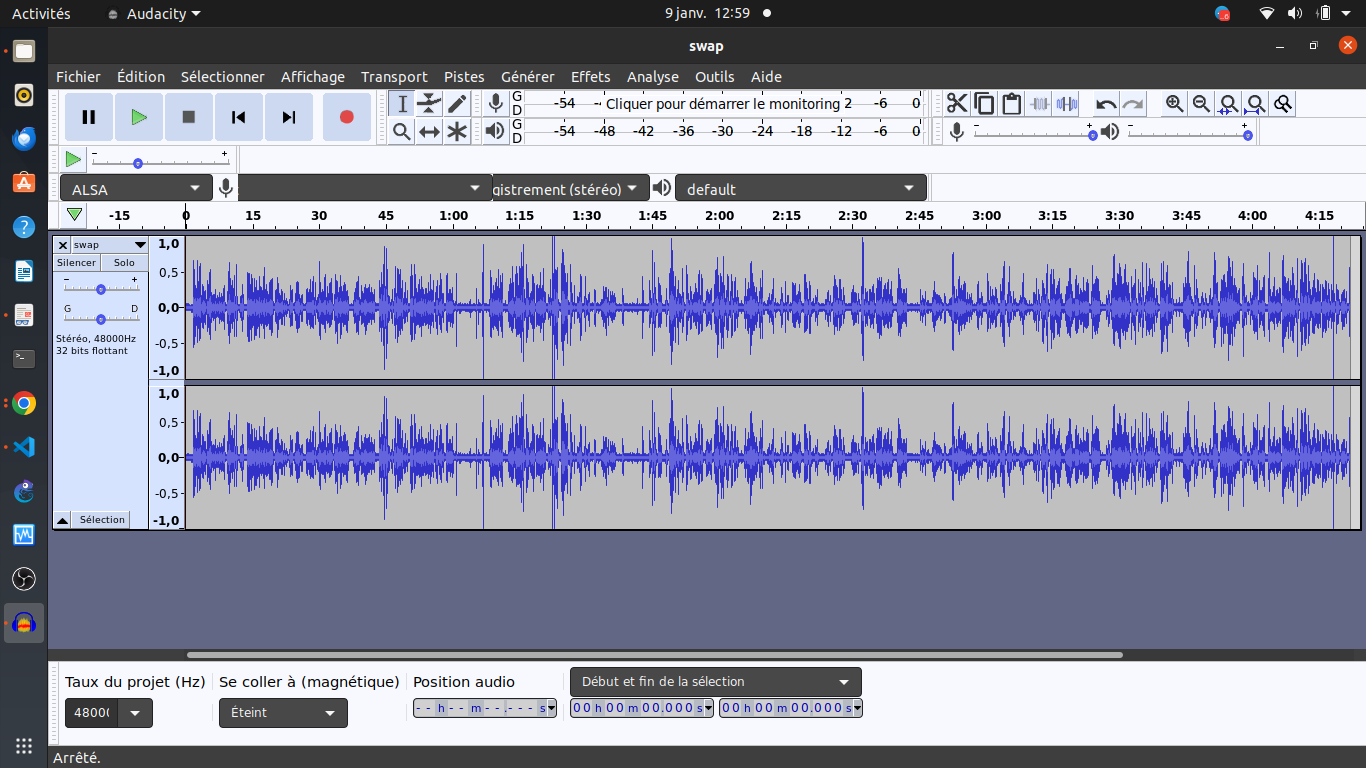The image size is (1366, 768).
Task: Open the recording meter microphone menu
Action: coord(495,103)
